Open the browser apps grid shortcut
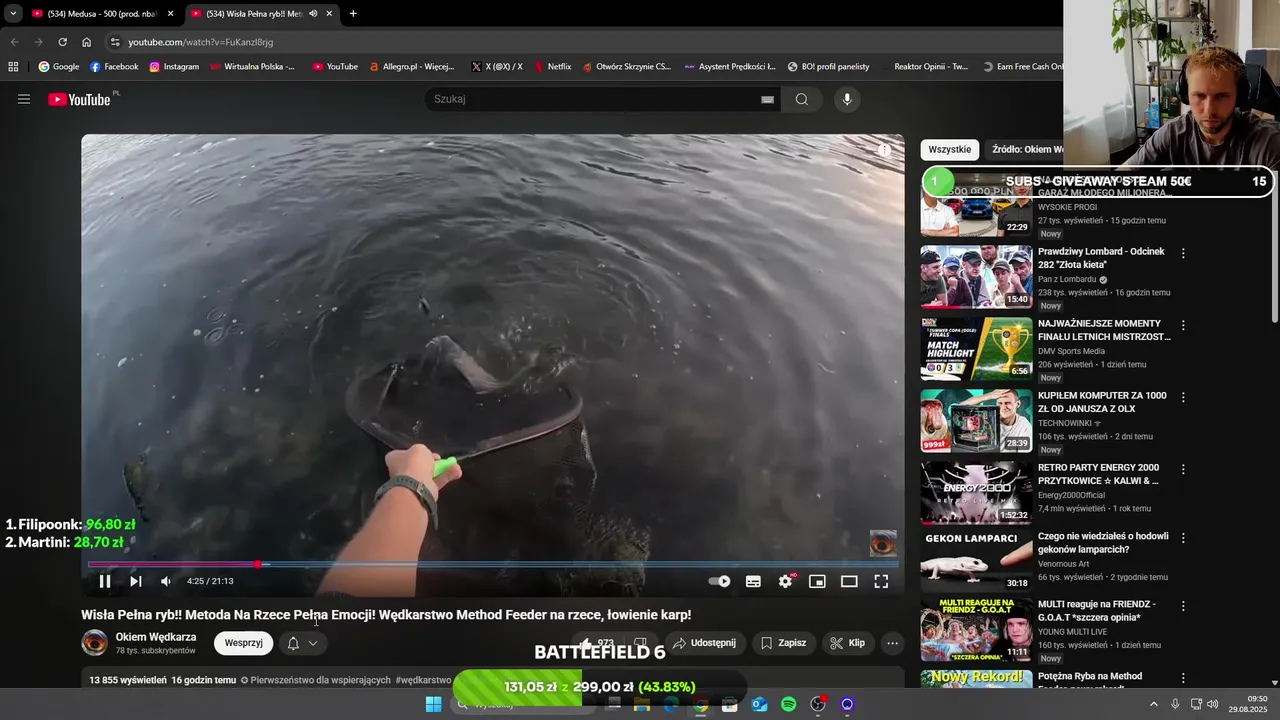1280x720 pixels. coord(13,67)
